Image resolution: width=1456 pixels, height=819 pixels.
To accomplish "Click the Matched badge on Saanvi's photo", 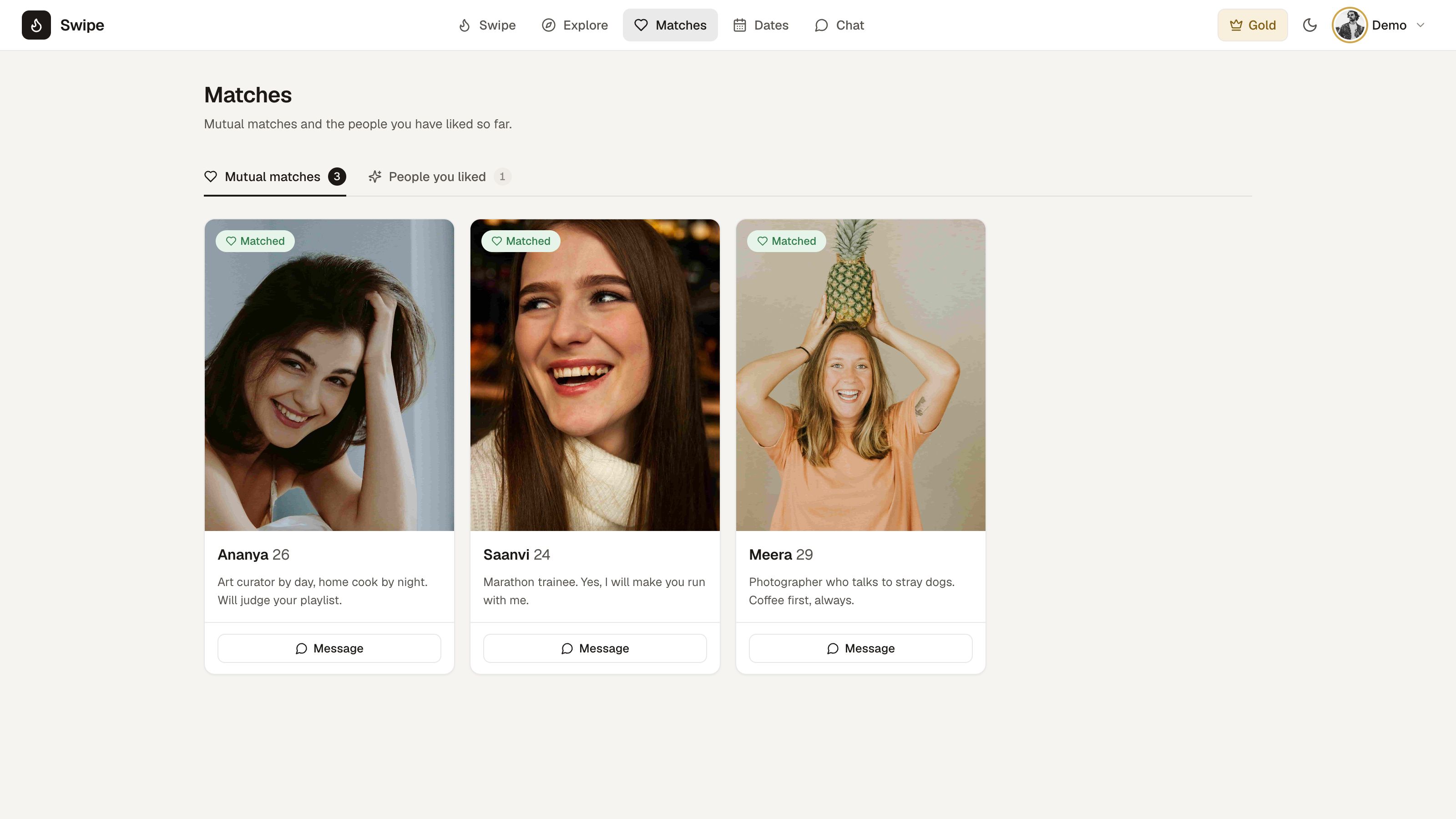I will pyautogui.click(x=521, y=241).
